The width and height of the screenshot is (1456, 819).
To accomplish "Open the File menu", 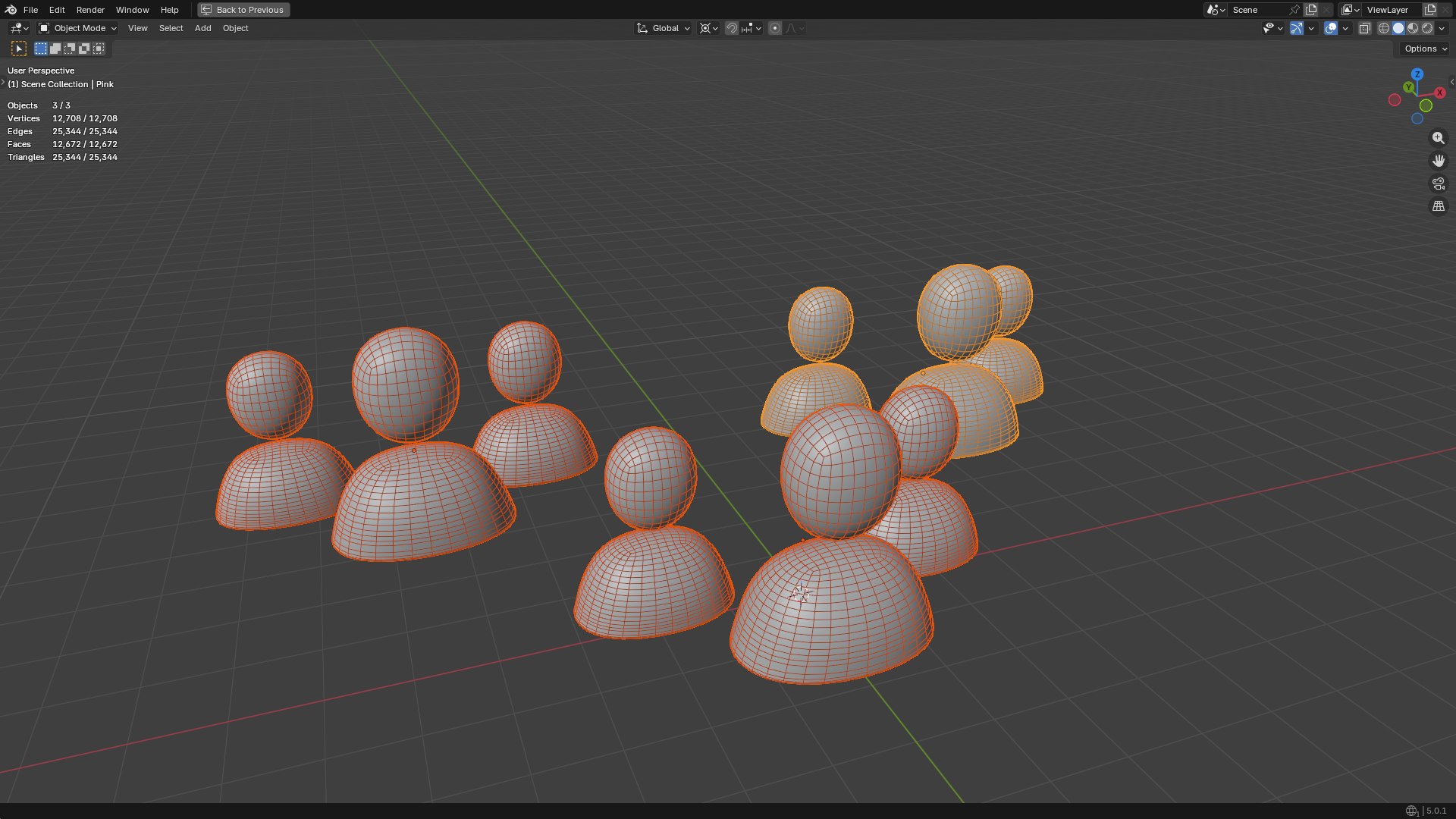I will [30, 10].
